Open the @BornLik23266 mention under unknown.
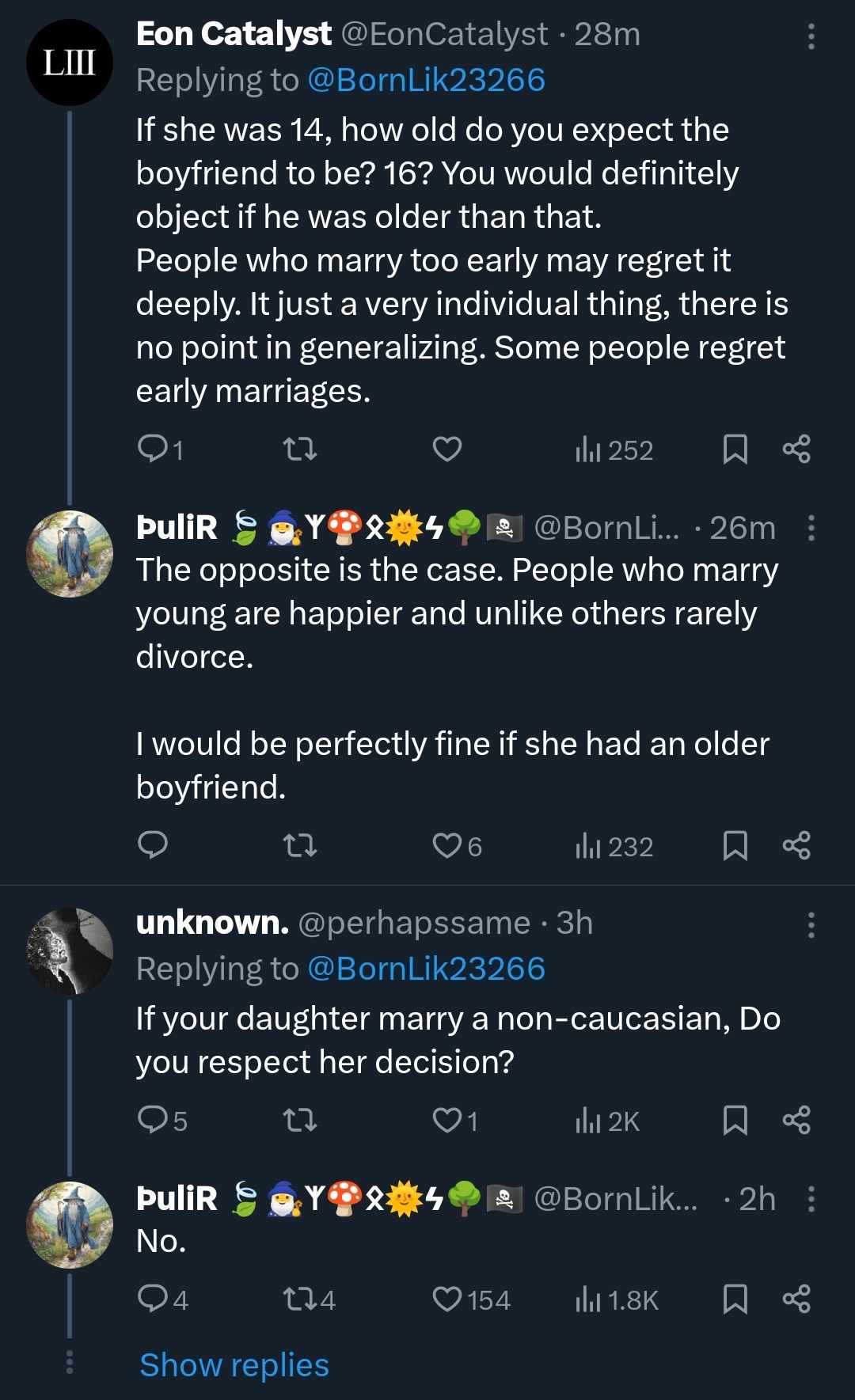This screenshot has height=1400, width=855. [x=426, y=968]
